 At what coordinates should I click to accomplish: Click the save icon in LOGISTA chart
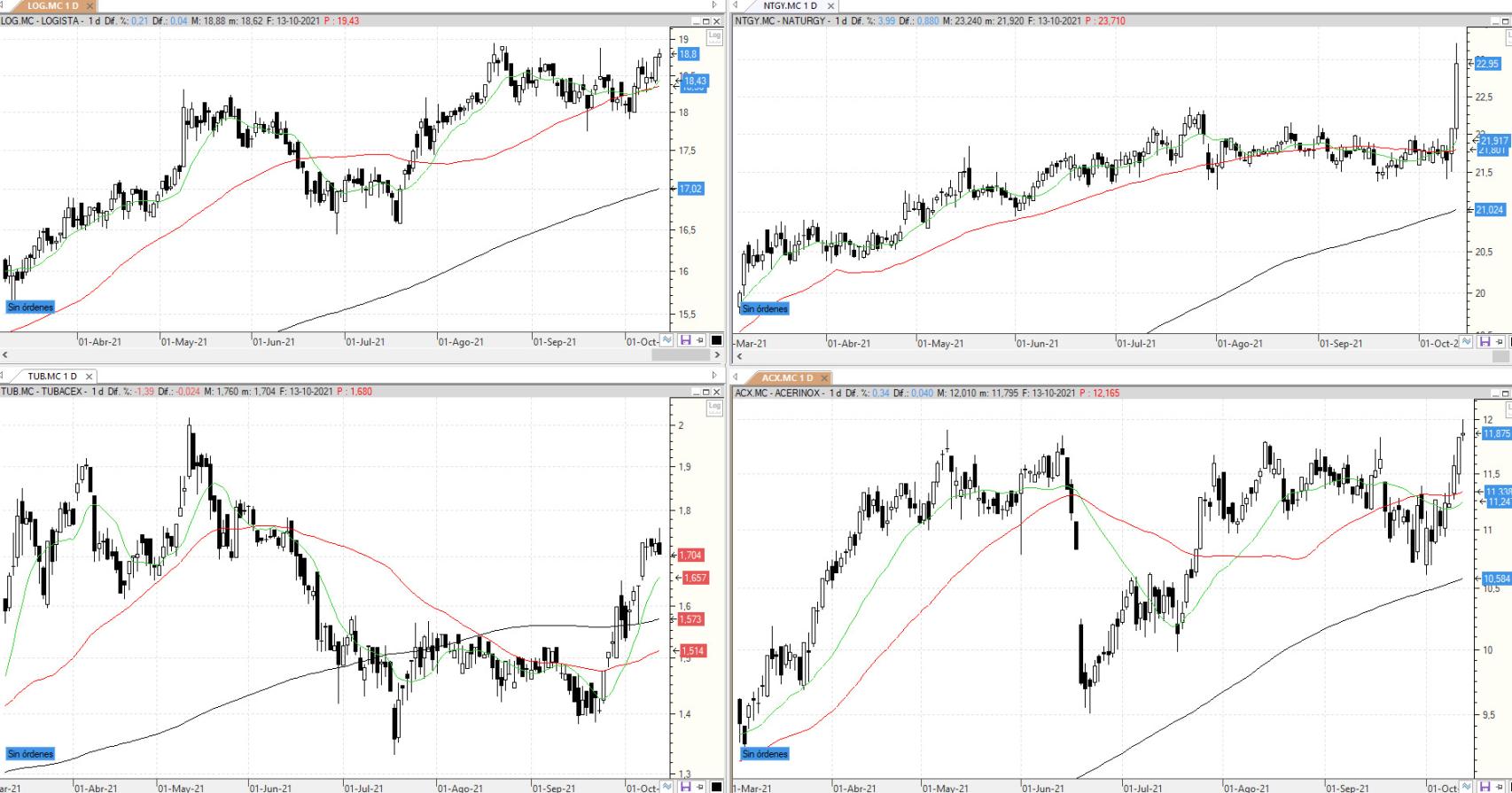685,340
